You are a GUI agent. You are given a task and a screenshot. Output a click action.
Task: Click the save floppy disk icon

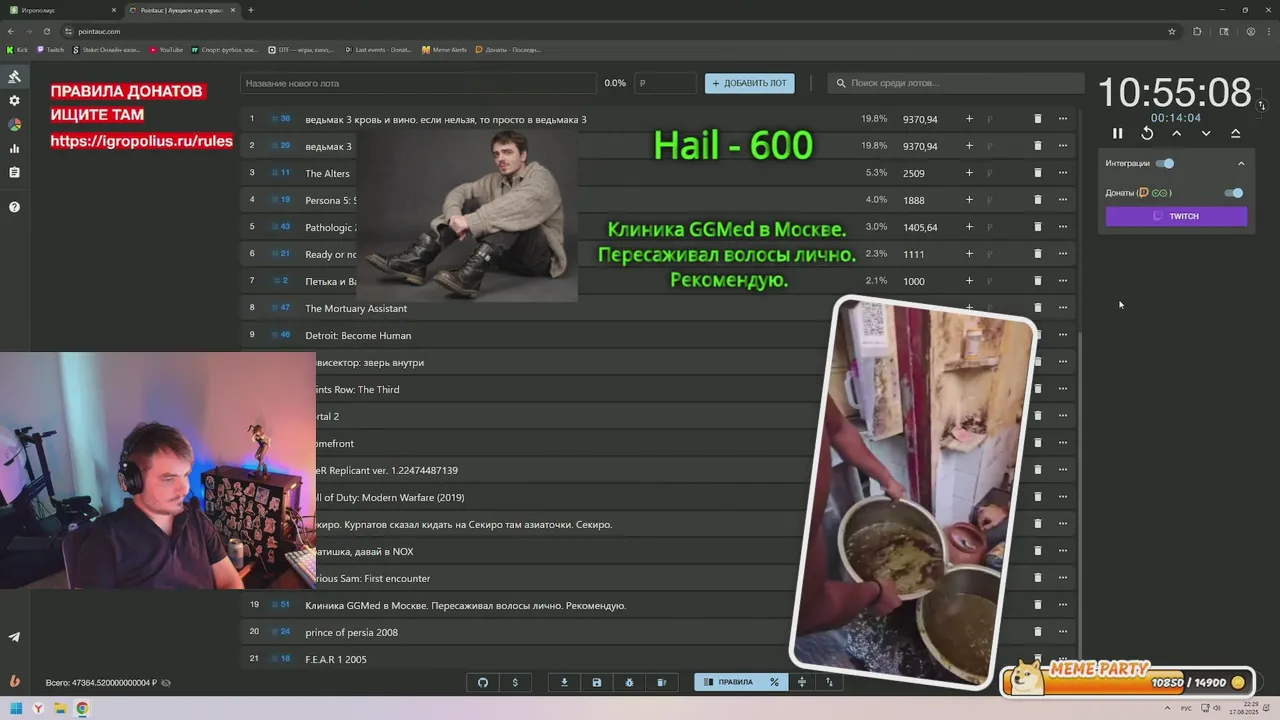pyautogui.click(x=597, y=682)
